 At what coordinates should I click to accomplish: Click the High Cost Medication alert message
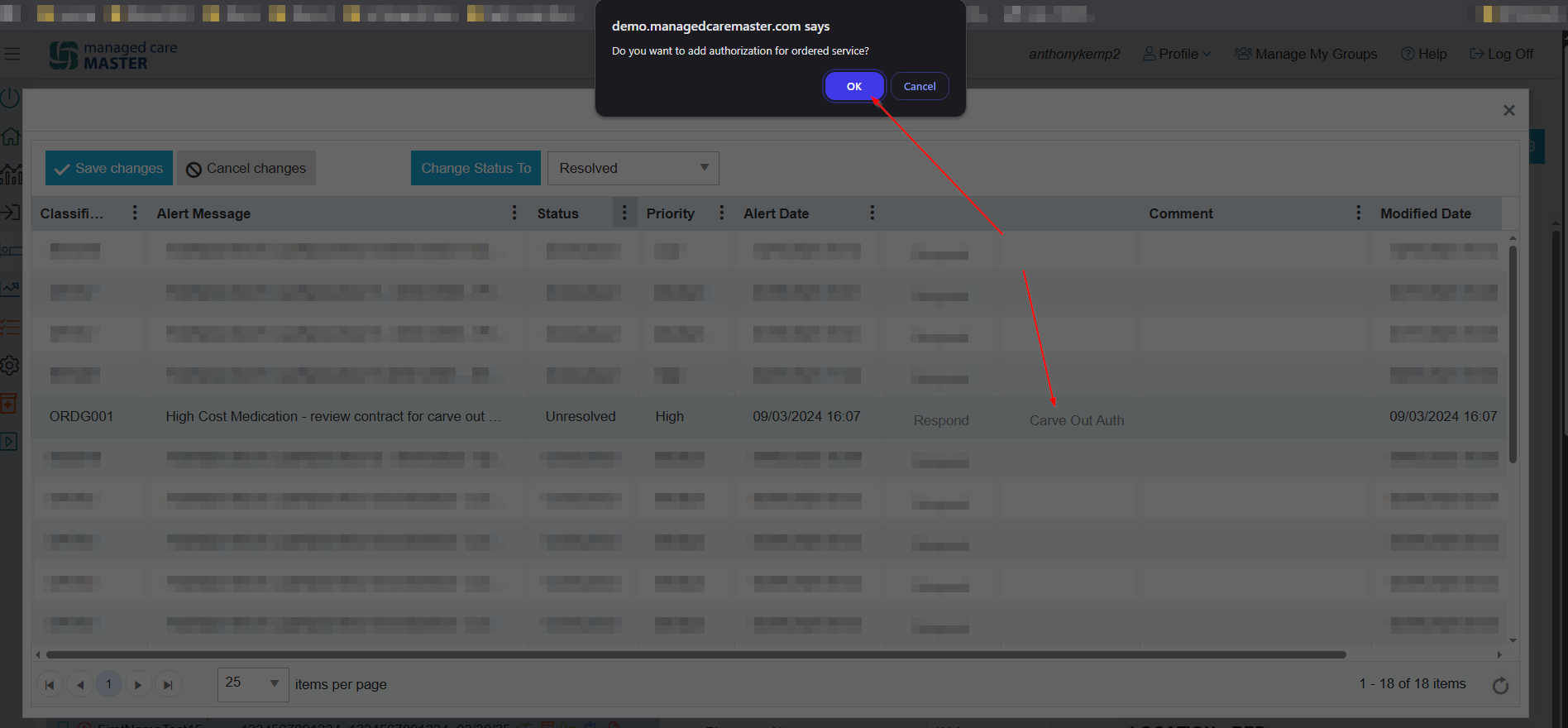pyautogui.click(x=333, y=416)
